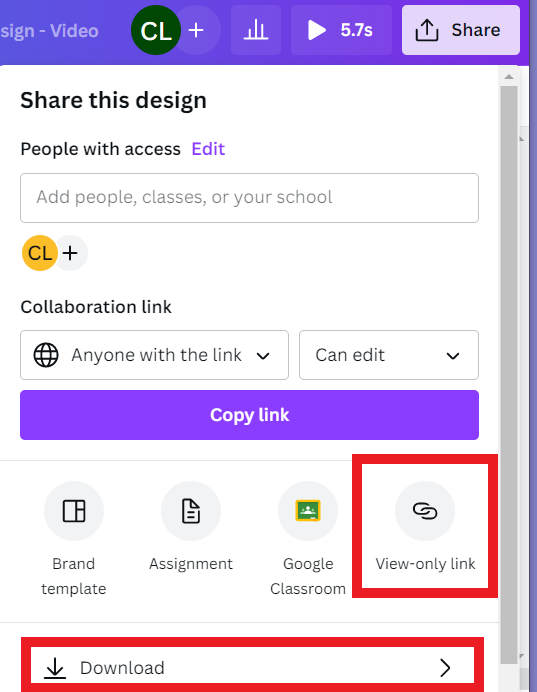Click the yellow CL member avatar
This screenshot has width=537, height=692.
pos(40,253)
